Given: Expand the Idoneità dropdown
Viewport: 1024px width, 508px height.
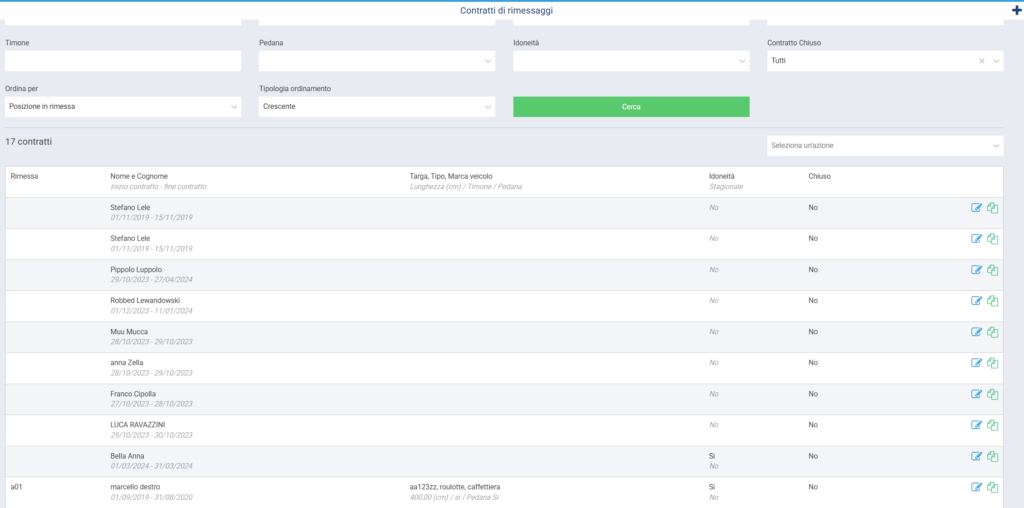Looking at the screenshot, I should [630, 61].
